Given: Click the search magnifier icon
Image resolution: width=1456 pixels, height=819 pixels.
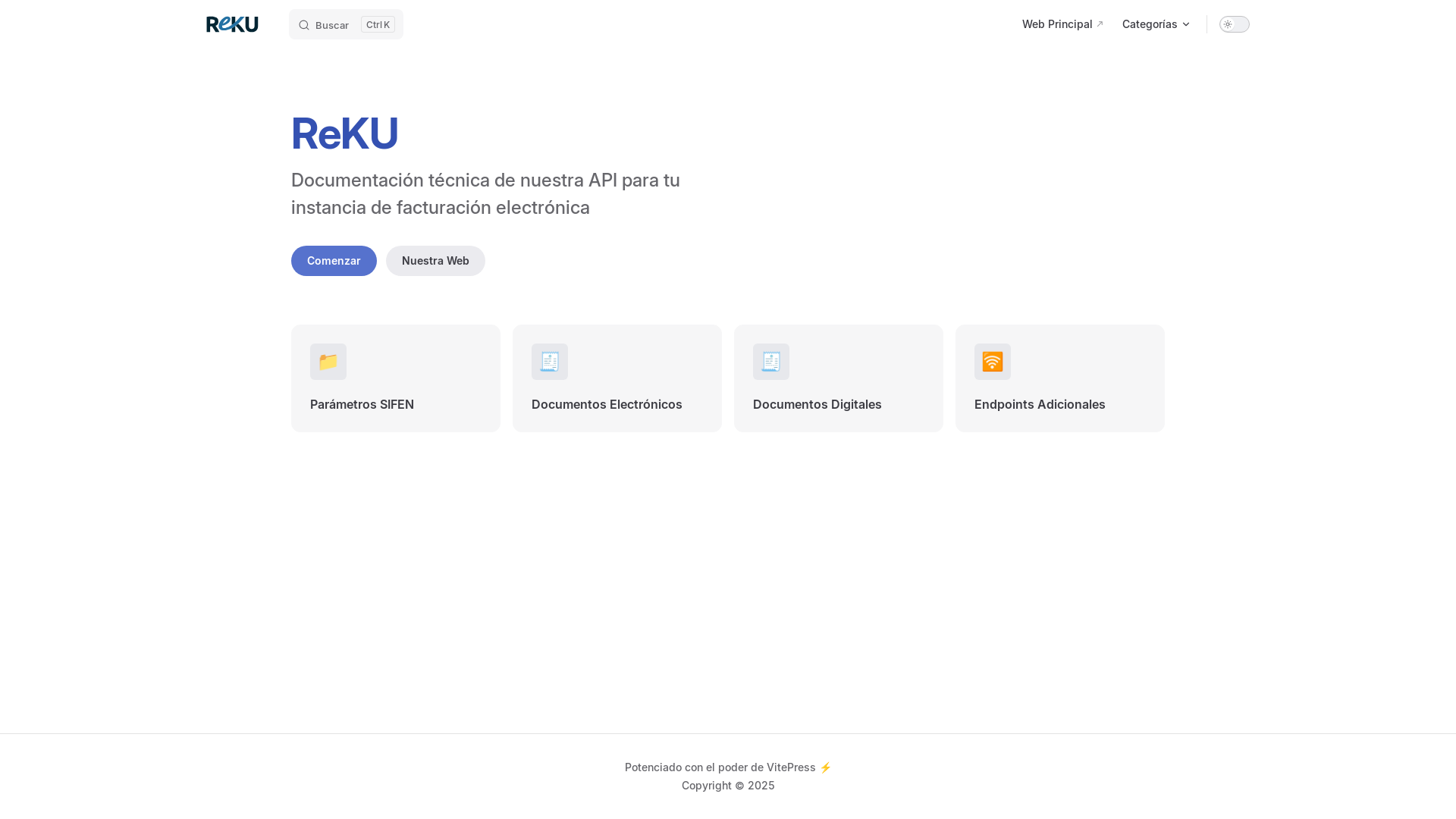Looking at the screenshot, I should [x=304, y=25].
